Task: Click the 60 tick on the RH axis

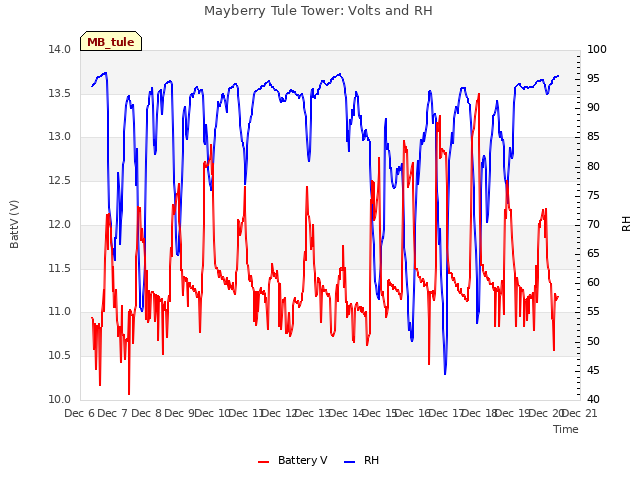Action: pyautogui.click(x=593, y=282)
